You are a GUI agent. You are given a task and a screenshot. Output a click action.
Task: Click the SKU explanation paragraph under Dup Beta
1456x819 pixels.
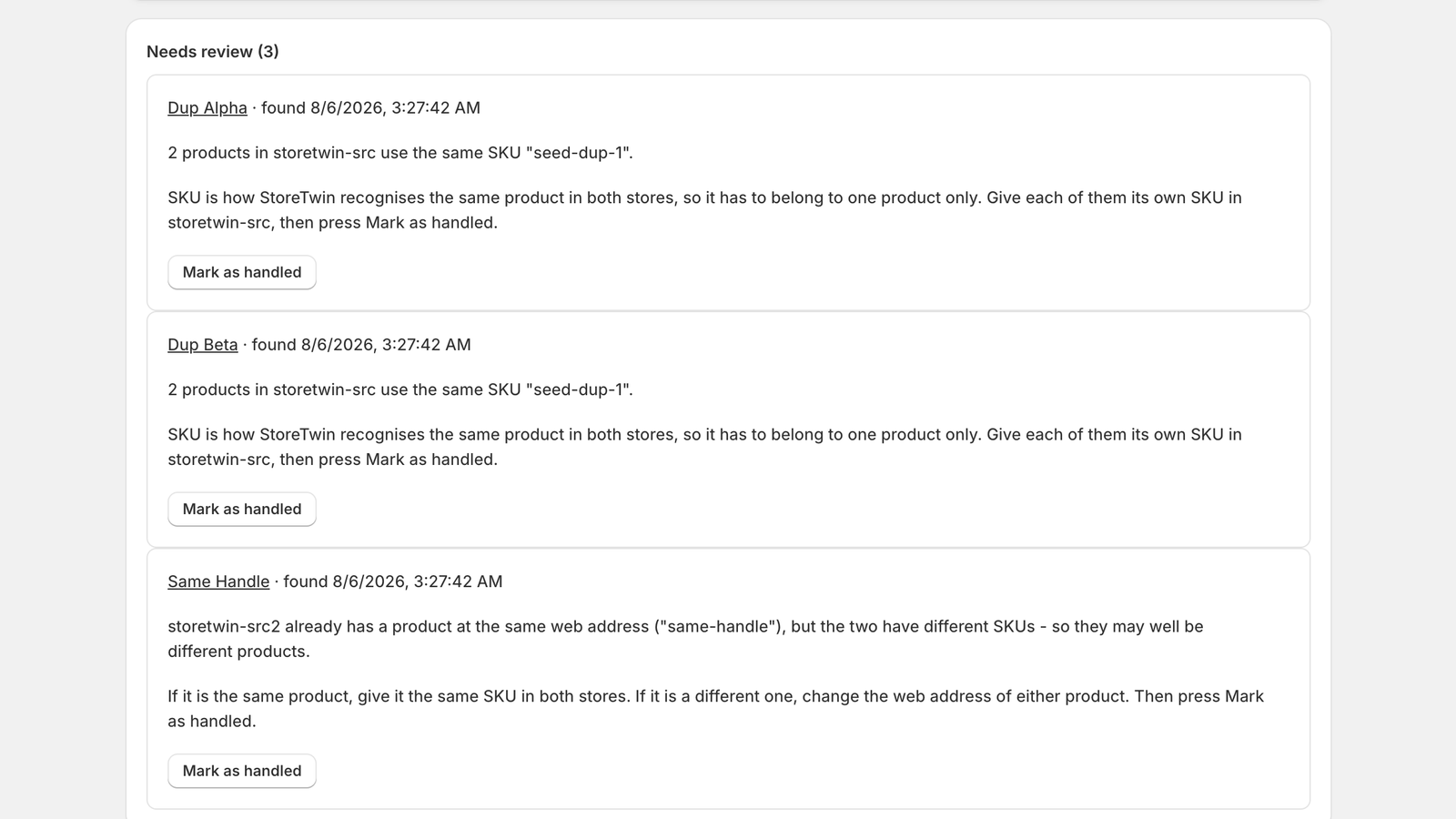[x=704, y=447]
